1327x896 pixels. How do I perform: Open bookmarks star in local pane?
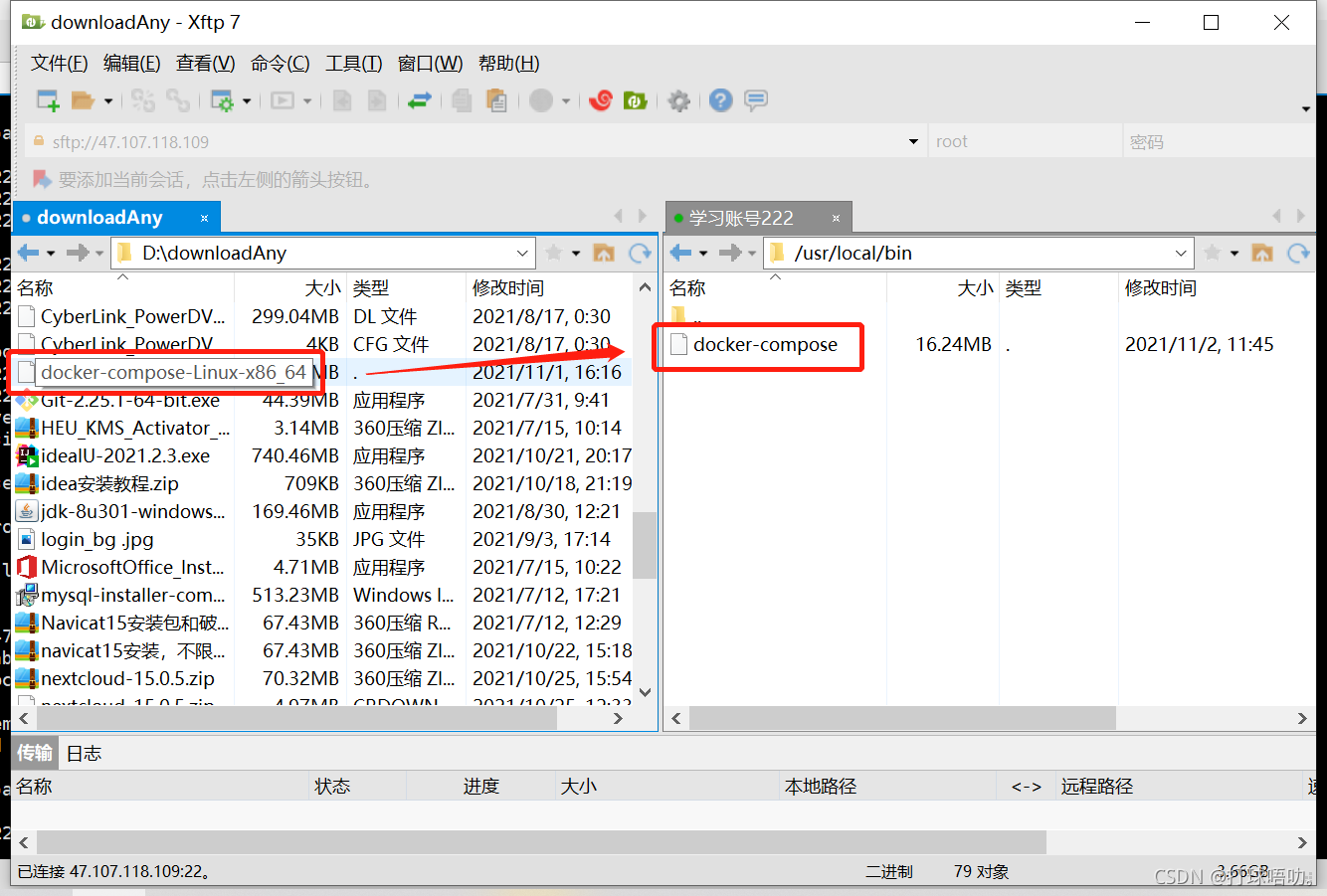pyautogui.click(x=554, y=253)
